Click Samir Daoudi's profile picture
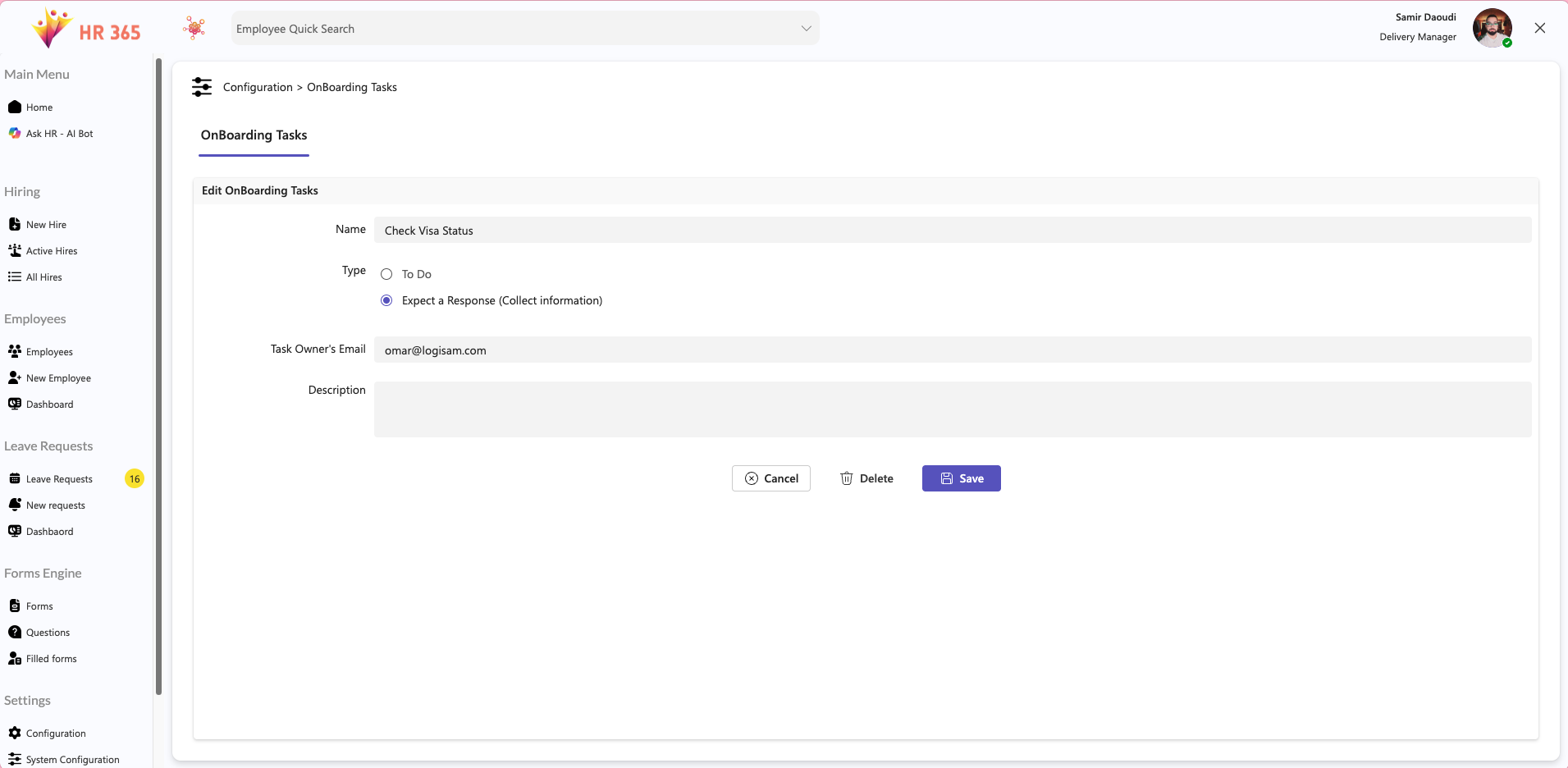This screenshot has width=1568, height=768. coord(1493,27)
